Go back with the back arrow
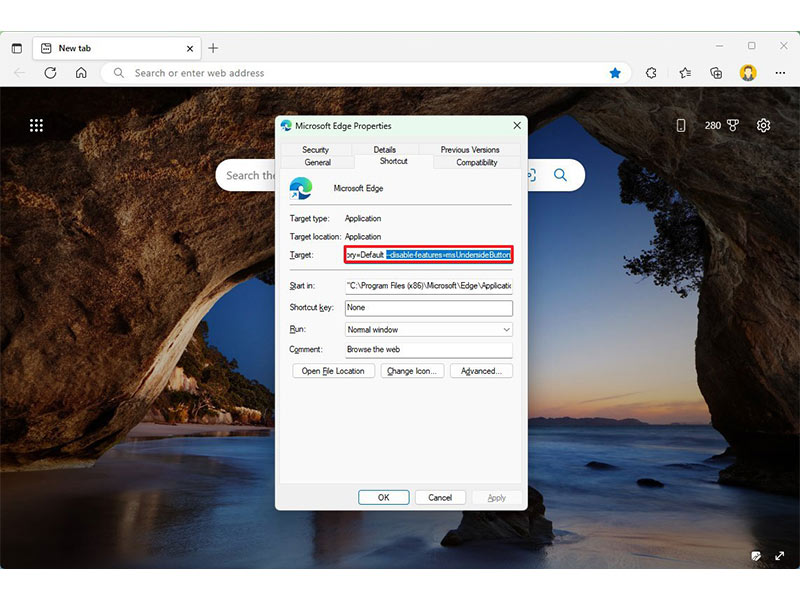Screen dimensions: 800x600 pyautogui.click(x=19, y=73)
